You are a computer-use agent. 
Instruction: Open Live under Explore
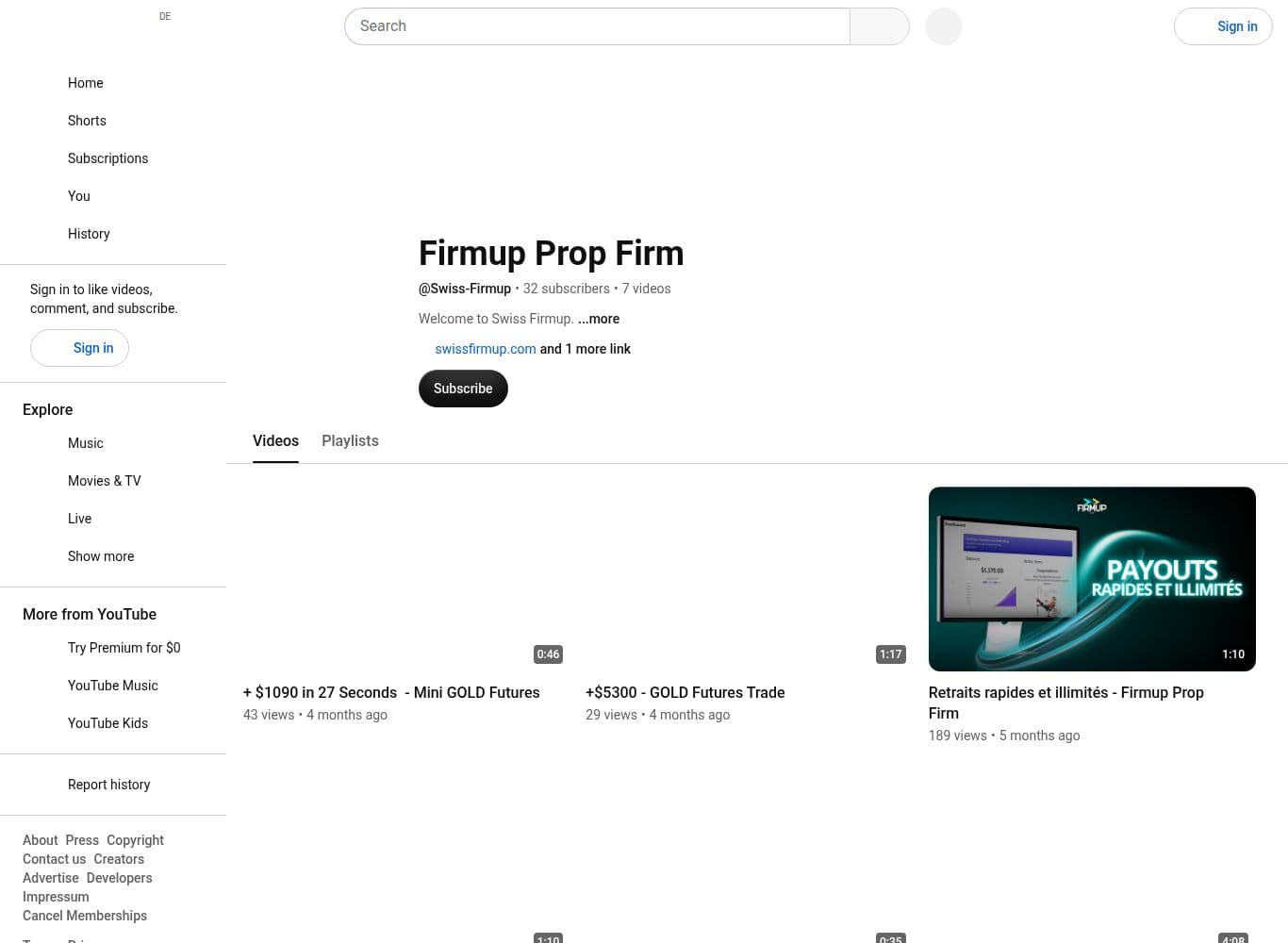[113, 519]
